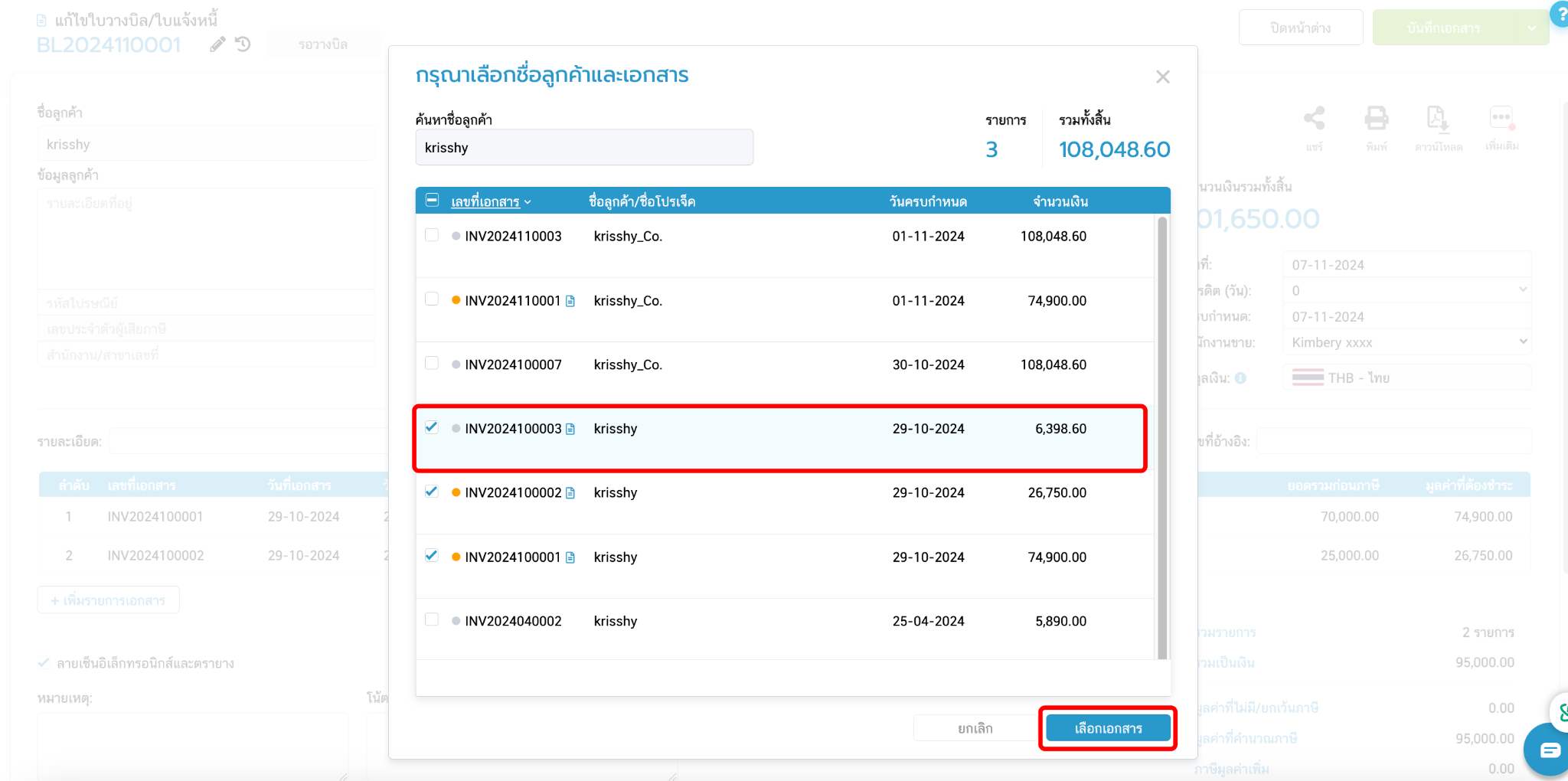The image size is (1568, 781).
Task: Open the salesperson Kimbery xxxx dropdown
Action: (1406, 342)
